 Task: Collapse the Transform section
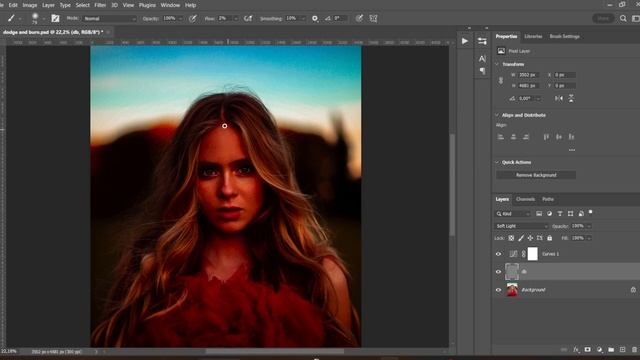tap(497, 64)
